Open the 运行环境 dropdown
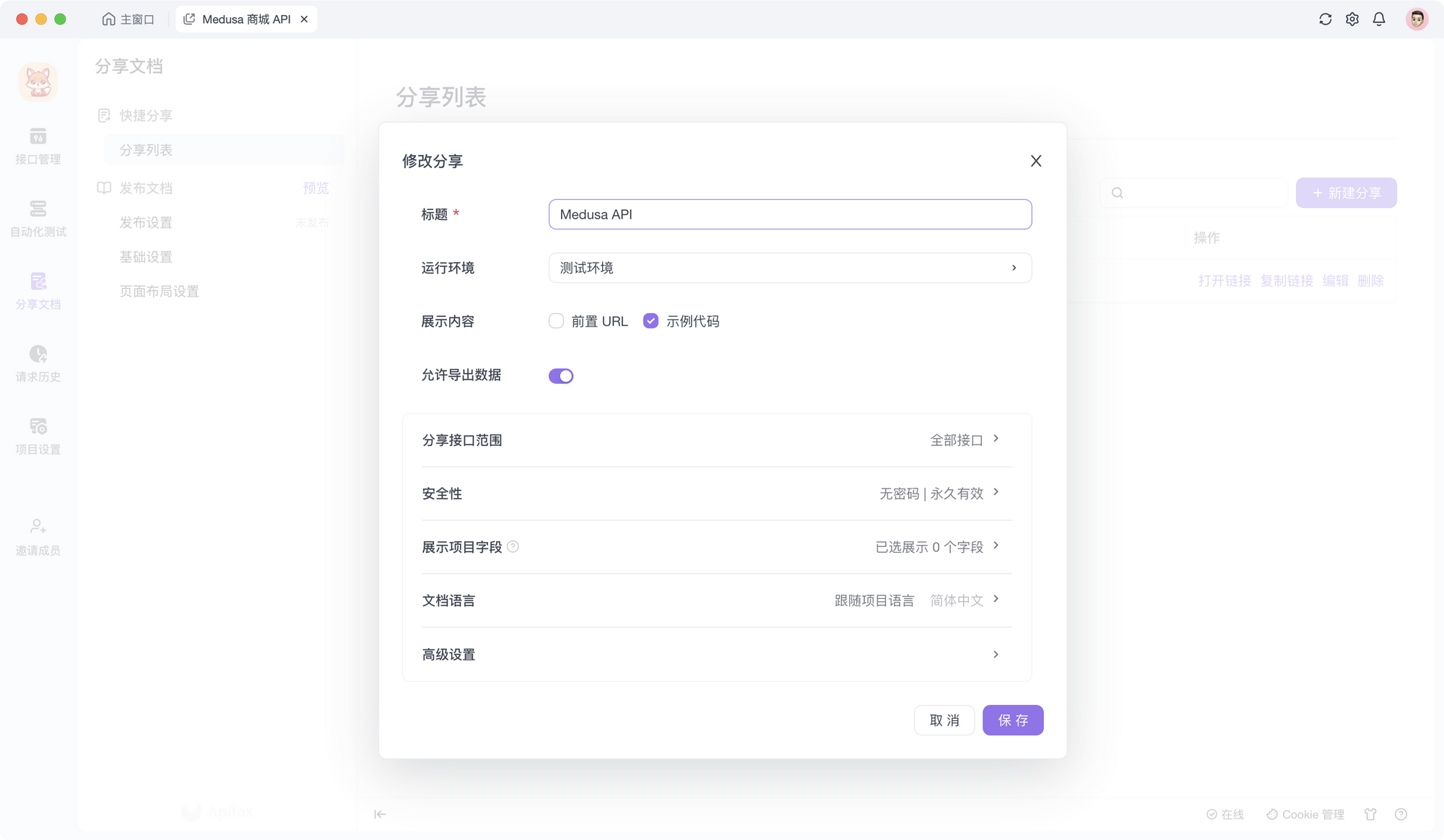The width and height of the screenshot is (1444, 840). tap(790, 268)
